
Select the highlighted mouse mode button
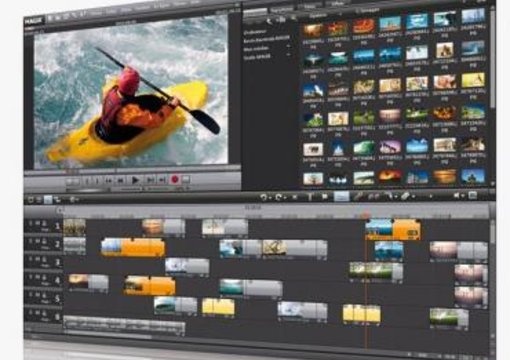342,196
